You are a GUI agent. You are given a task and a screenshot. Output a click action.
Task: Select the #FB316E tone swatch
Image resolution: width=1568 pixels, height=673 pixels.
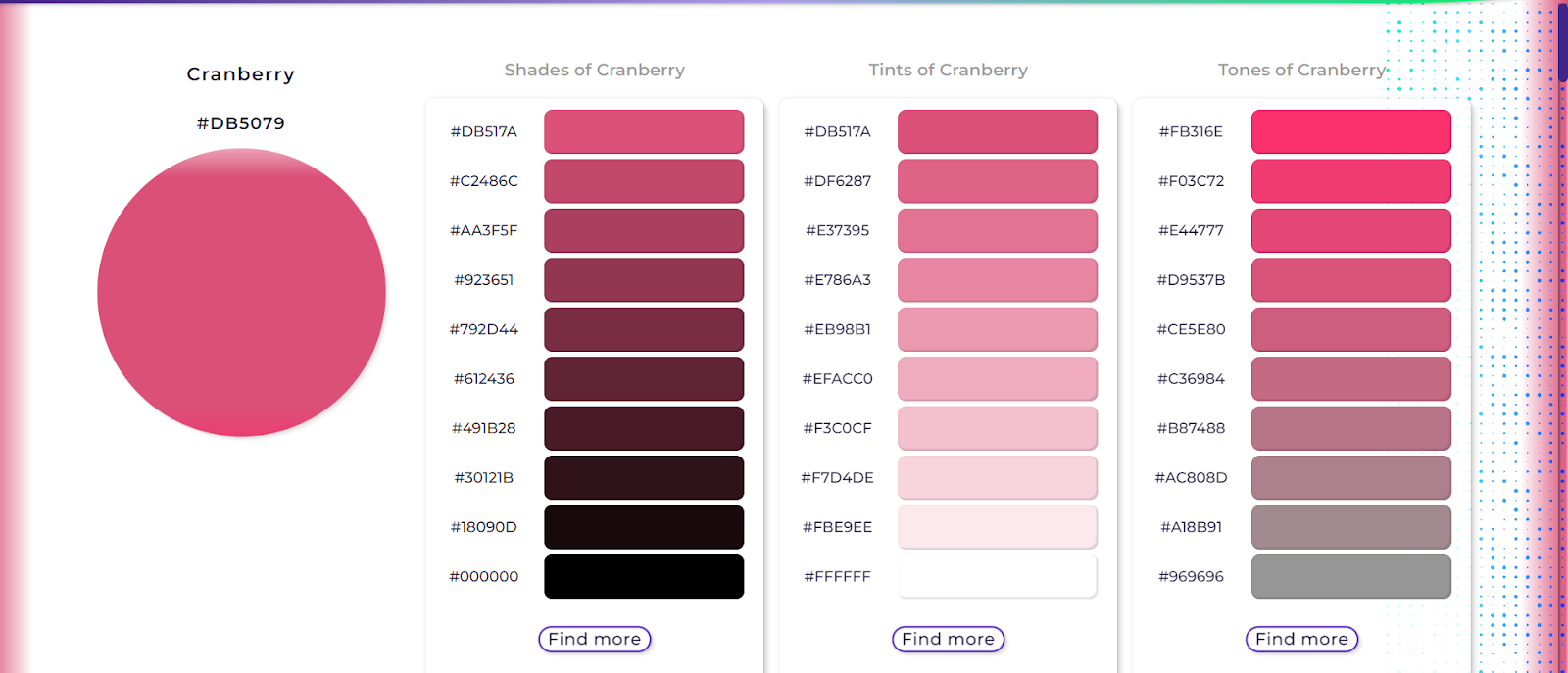point(1351,131)
